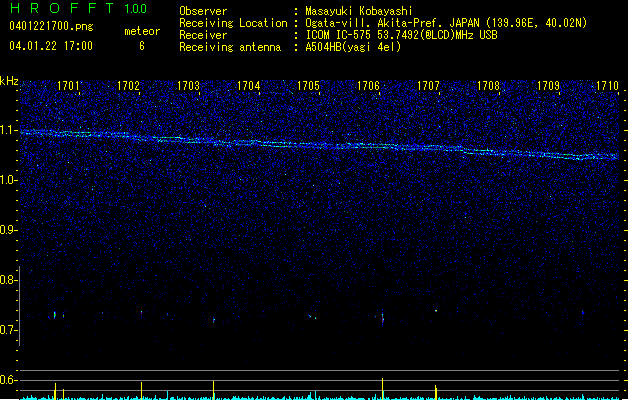
Task: Select the 1710 time marker
Action: tap(607, 87)
